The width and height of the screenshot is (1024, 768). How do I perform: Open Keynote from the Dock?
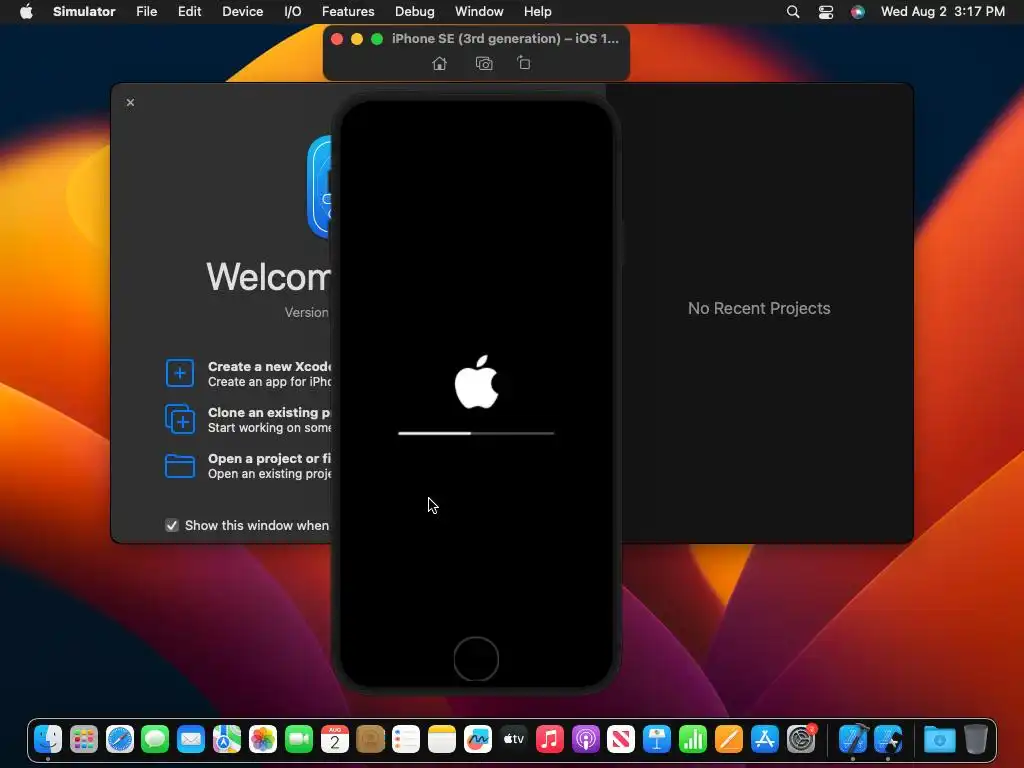click(x=657, y=739)
